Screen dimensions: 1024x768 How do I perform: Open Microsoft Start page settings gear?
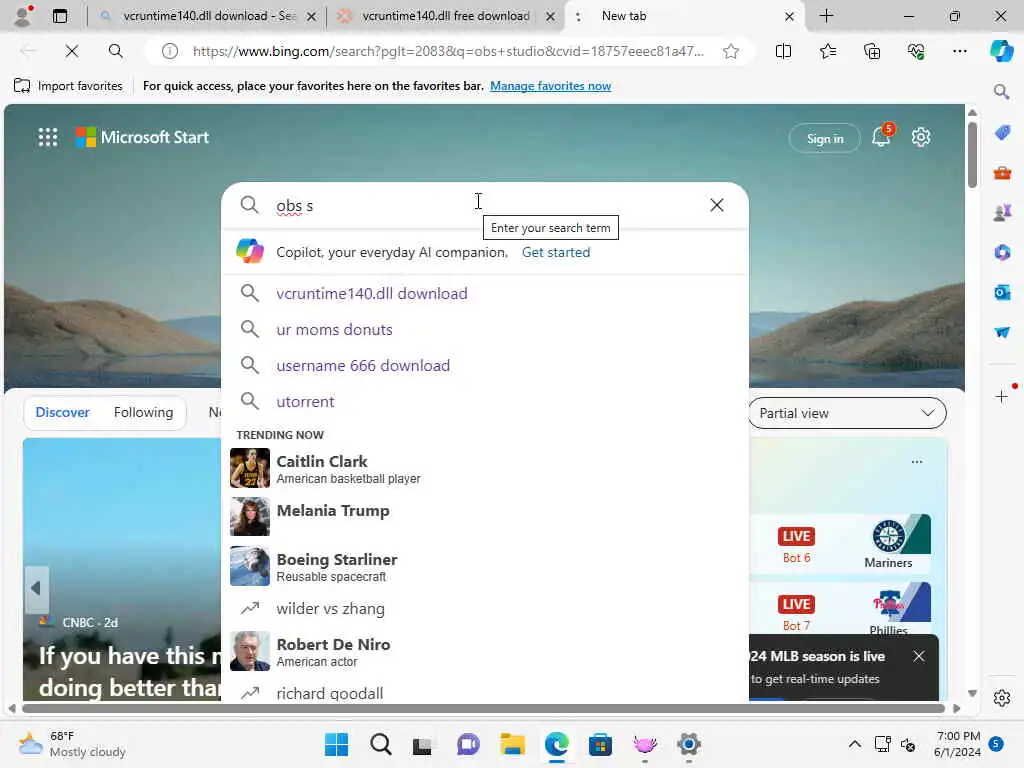pos(921,137)
